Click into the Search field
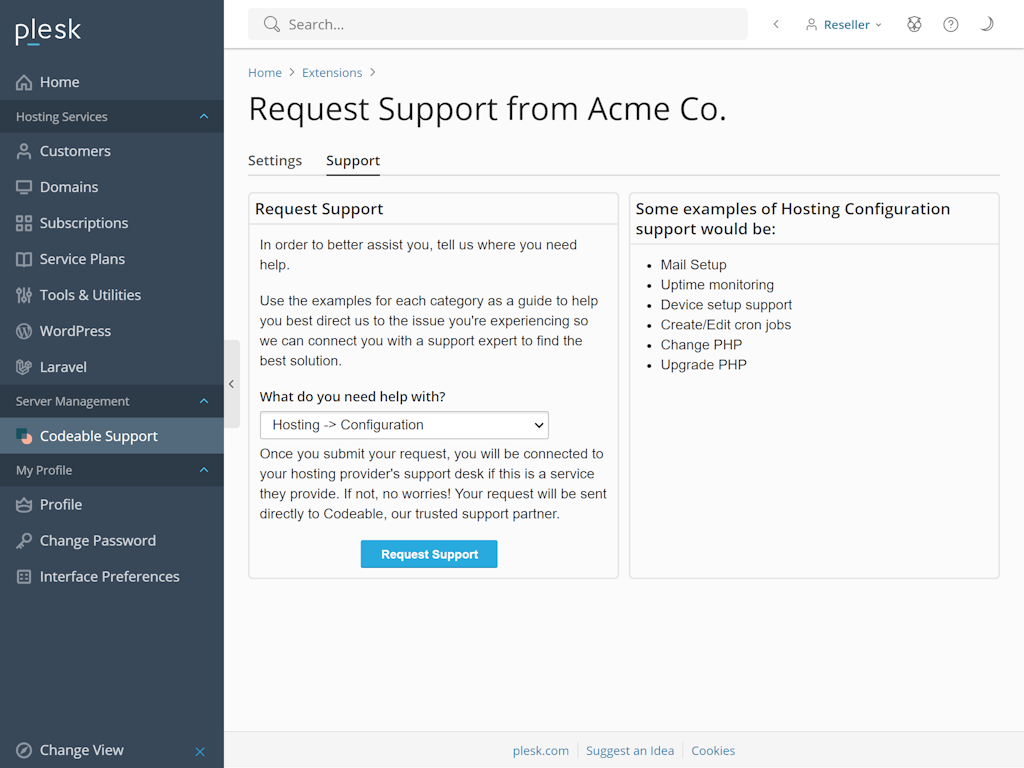1024x768 pixels. [498, 24]
